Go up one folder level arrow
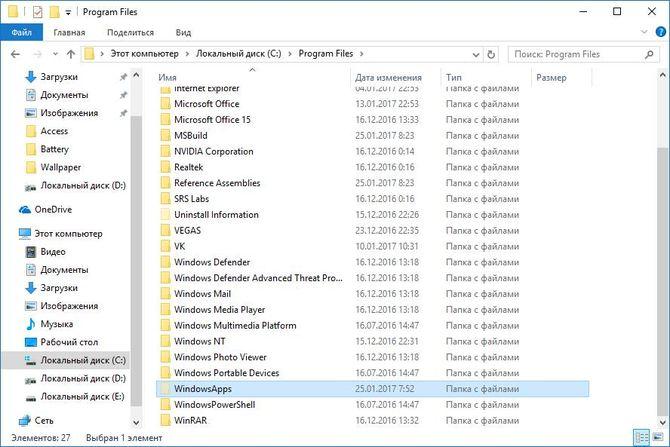 pyautogui.click(x=71, y=54)
